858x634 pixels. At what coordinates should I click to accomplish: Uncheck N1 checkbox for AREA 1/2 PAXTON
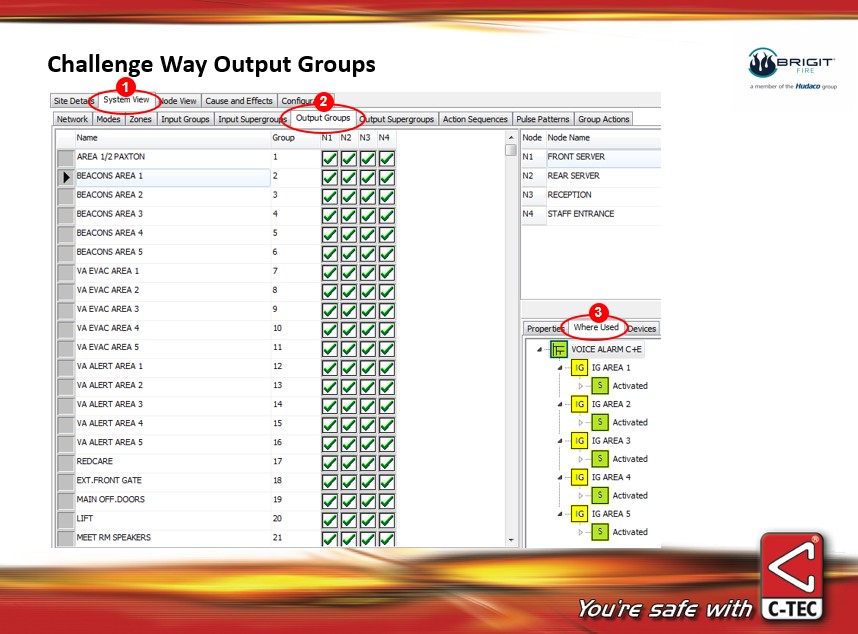pyautogui.click(x=328, y=157)
